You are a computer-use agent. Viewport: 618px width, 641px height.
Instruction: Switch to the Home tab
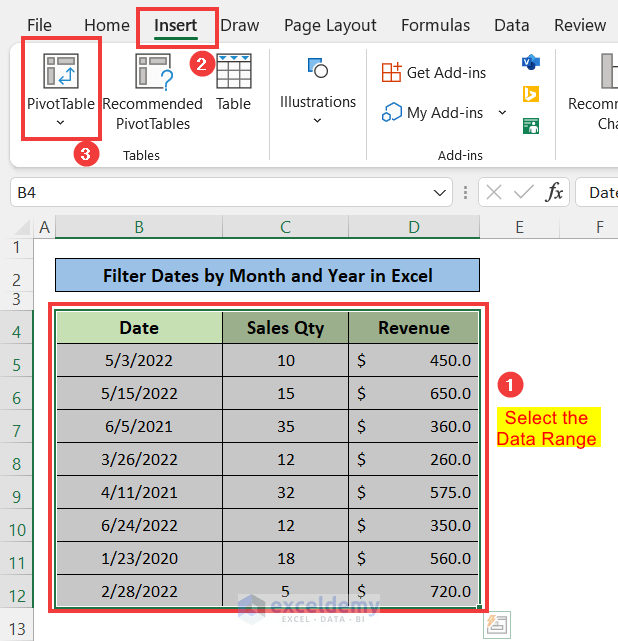tap(107, 25)
